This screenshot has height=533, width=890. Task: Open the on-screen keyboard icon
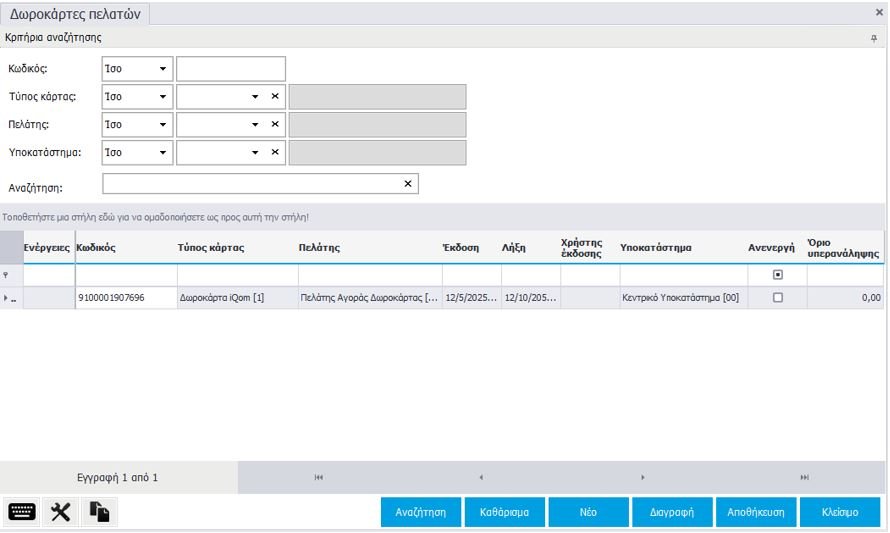tap(22, 511)
